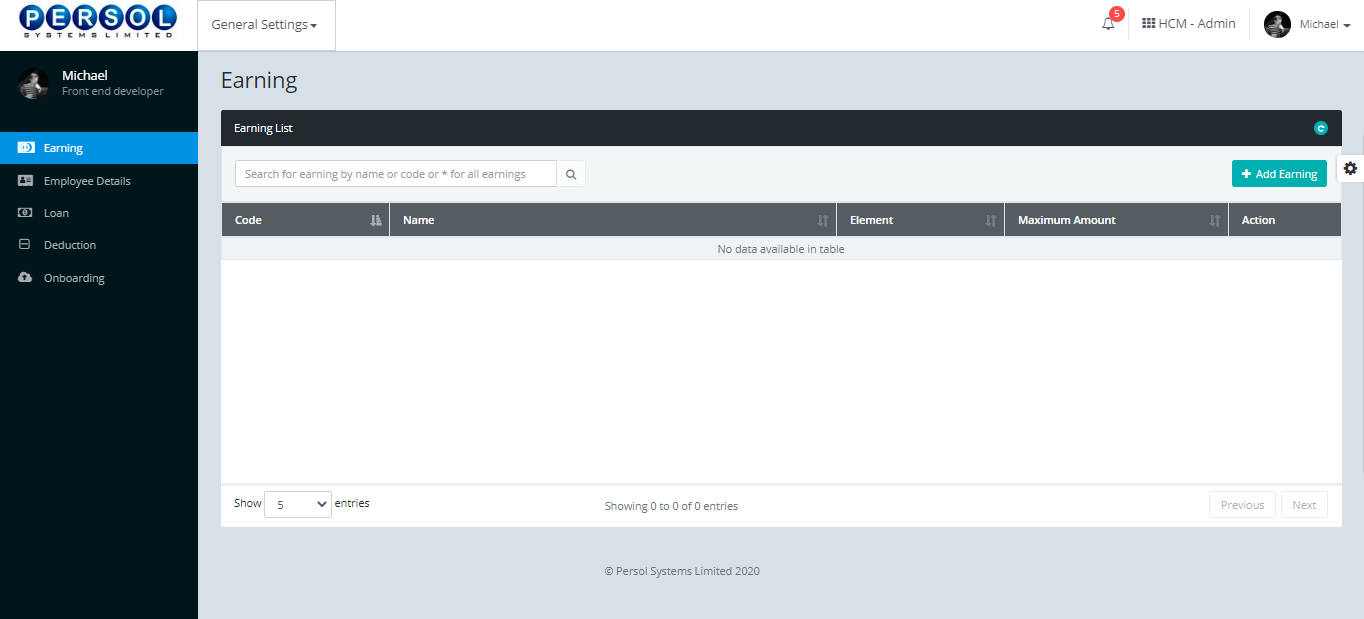
Task: Click the Add Earning button
Action: (1279, 174)
